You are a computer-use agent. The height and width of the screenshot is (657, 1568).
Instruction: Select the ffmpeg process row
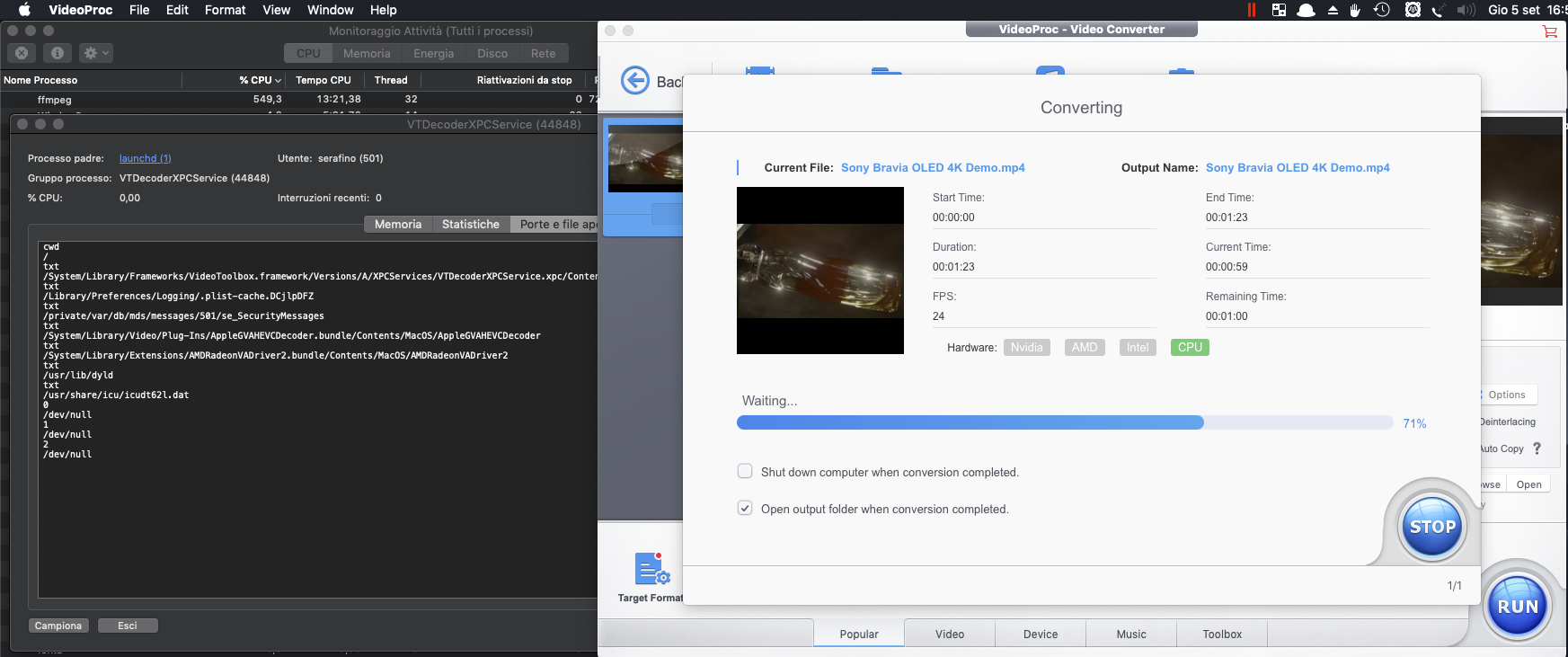[x=298, y=100]
